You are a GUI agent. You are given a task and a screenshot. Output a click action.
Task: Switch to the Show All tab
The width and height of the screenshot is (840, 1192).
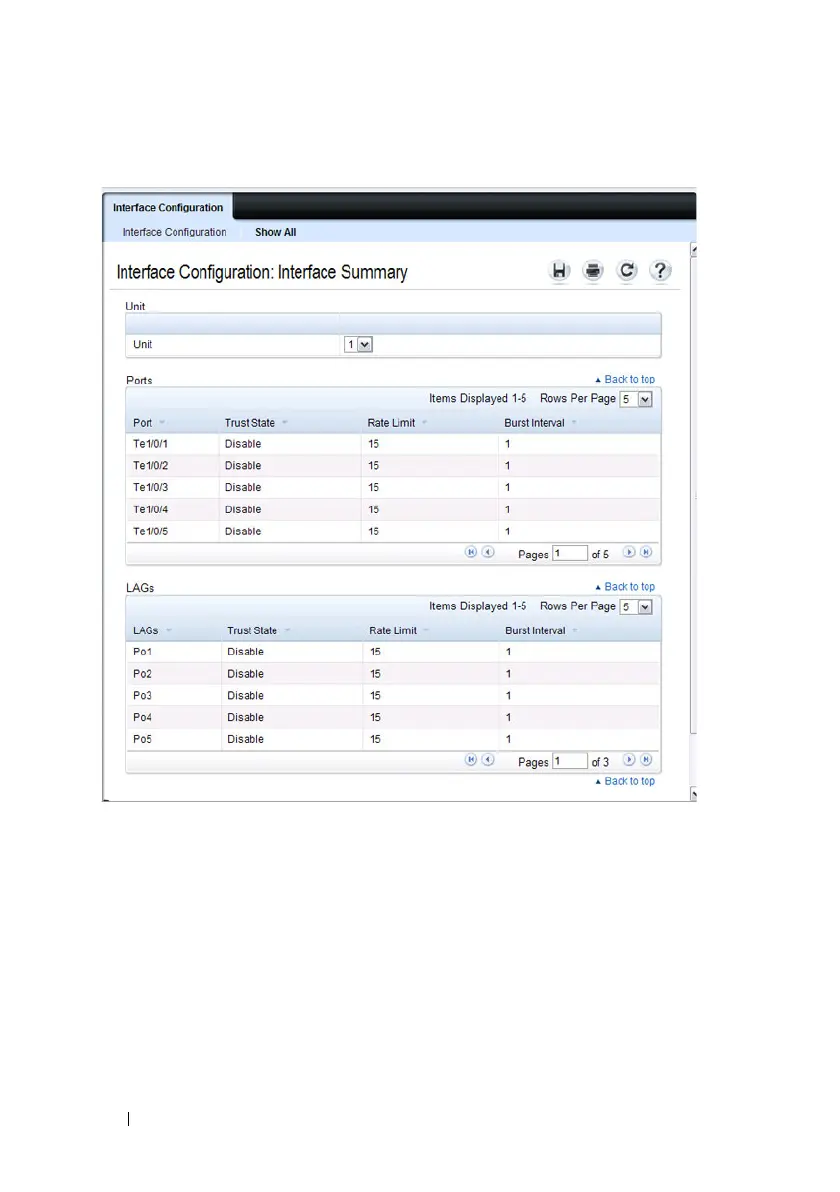[x=275, y=233]
